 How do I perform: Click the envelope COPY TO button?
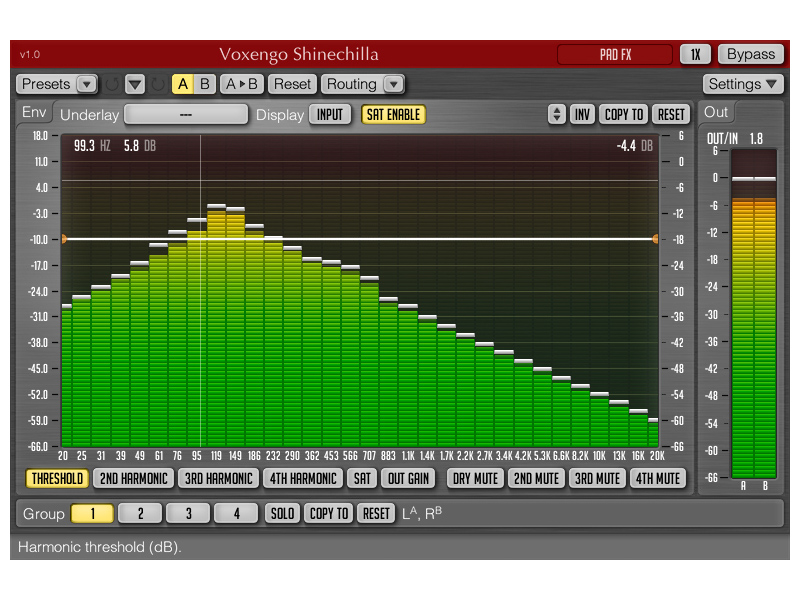pos(624,114)
